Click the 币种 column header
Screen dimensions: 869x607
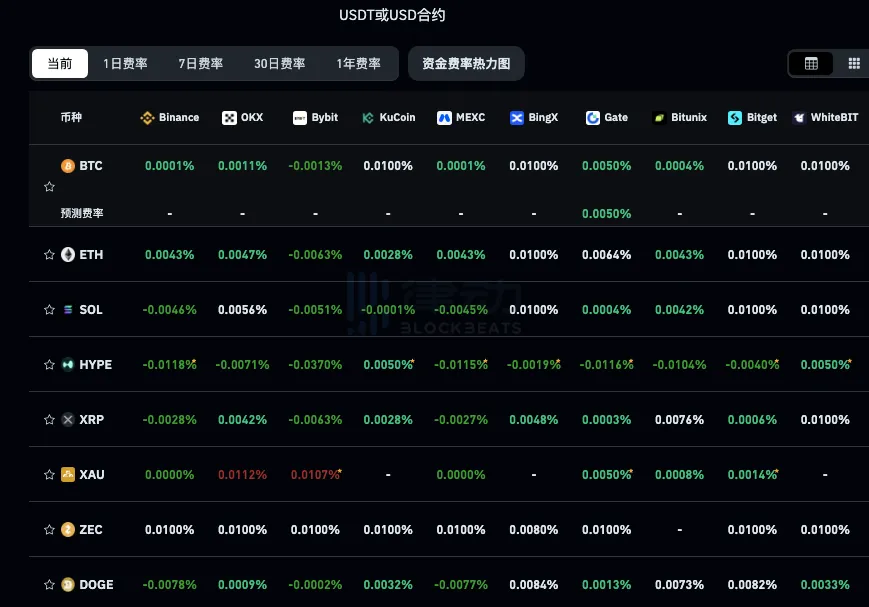(x=71, y=118)
